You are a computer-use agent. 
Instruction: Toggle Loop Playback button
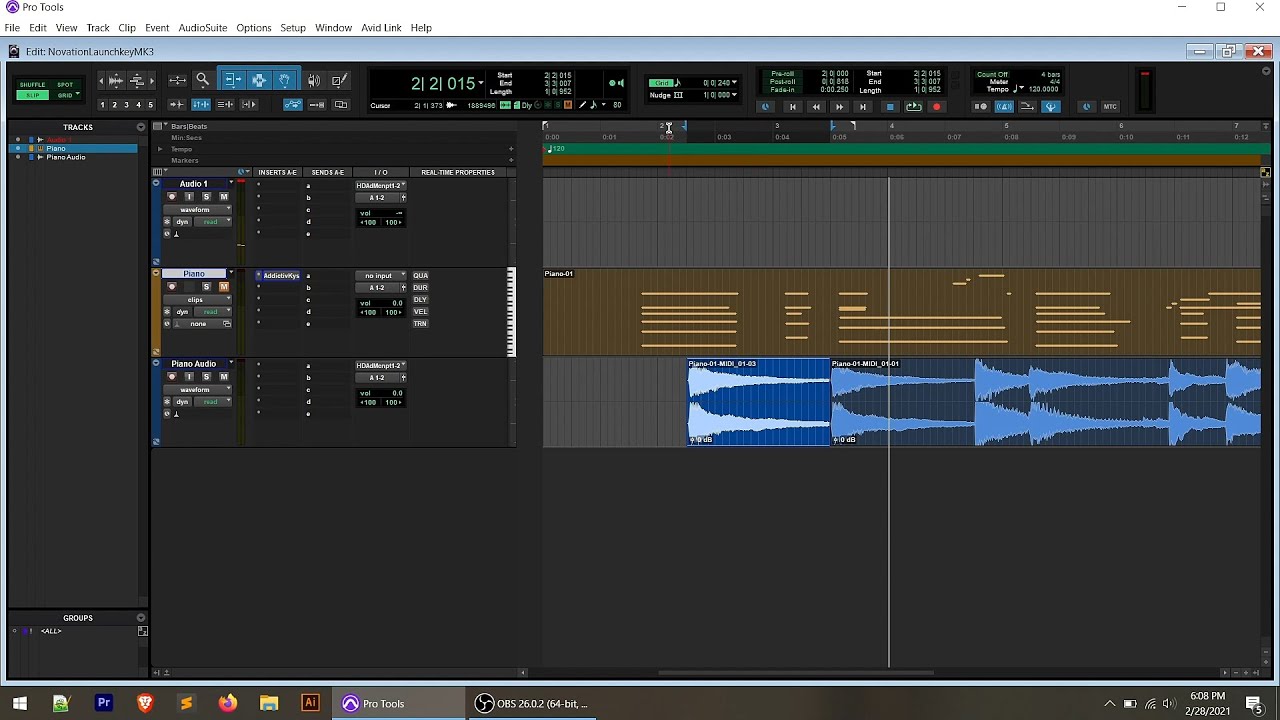(x=913, y=107)
